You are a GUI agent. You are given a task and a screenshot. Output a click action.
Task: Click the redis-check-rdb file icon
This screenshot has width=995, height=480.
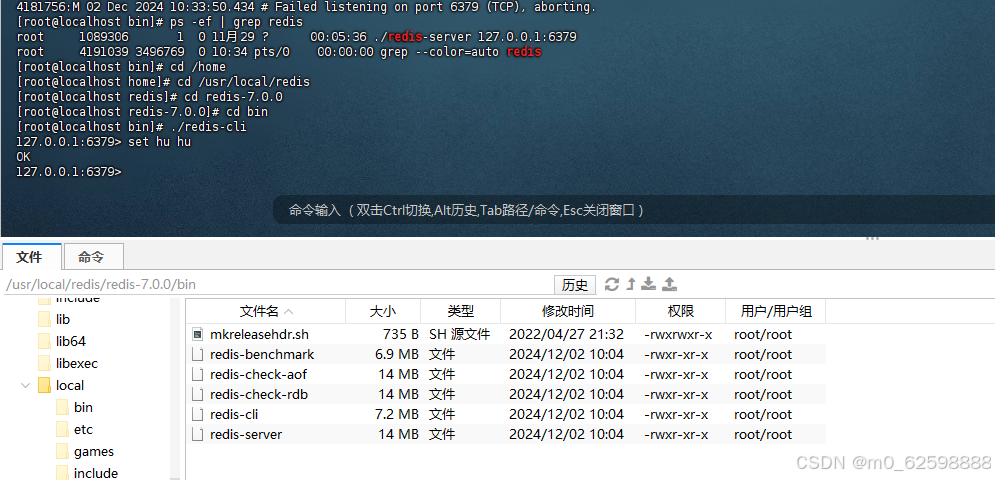click(x=198, y=394)
